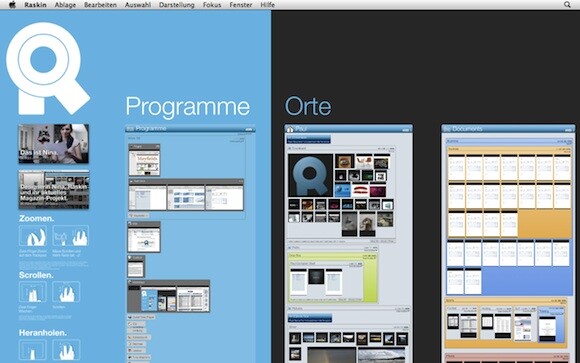Open the dark square item inside green folder
Image resolution: width=580 pixels, height=363 pixels.
tap(316, 276)
